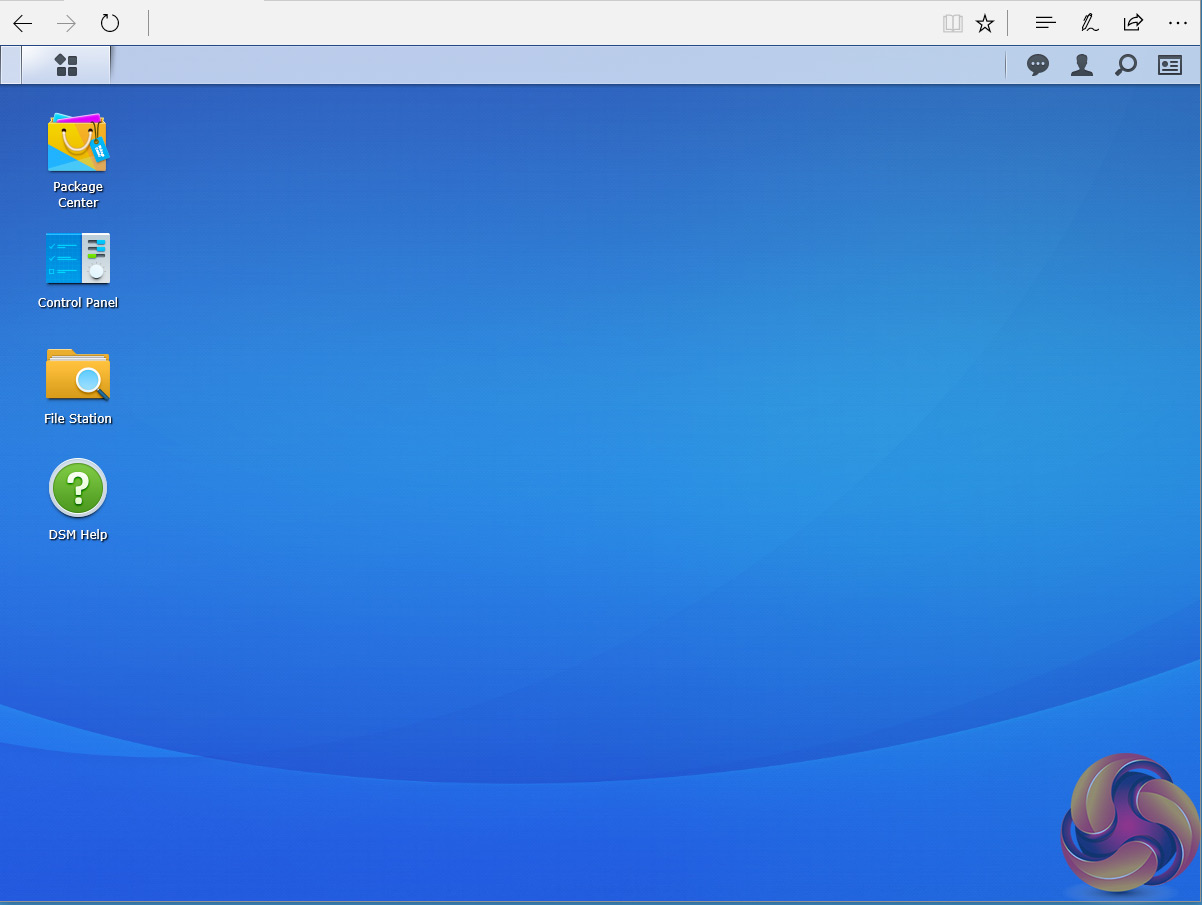Select the File Station label text
The image size is (1202, 905).
click(x=78, y=419)
